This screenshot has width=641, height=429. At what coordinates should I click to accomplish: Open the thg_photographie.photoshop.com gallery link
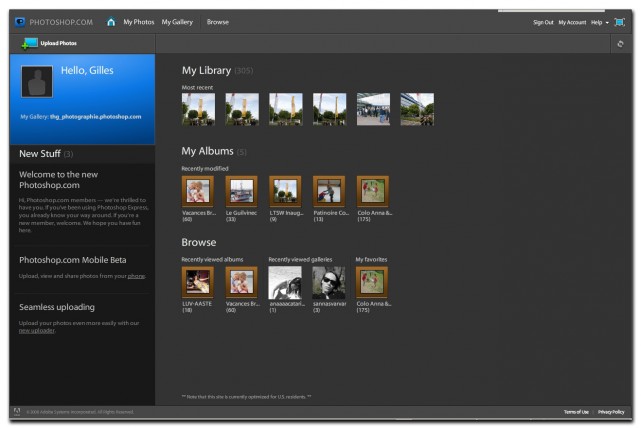coord(96,117)
